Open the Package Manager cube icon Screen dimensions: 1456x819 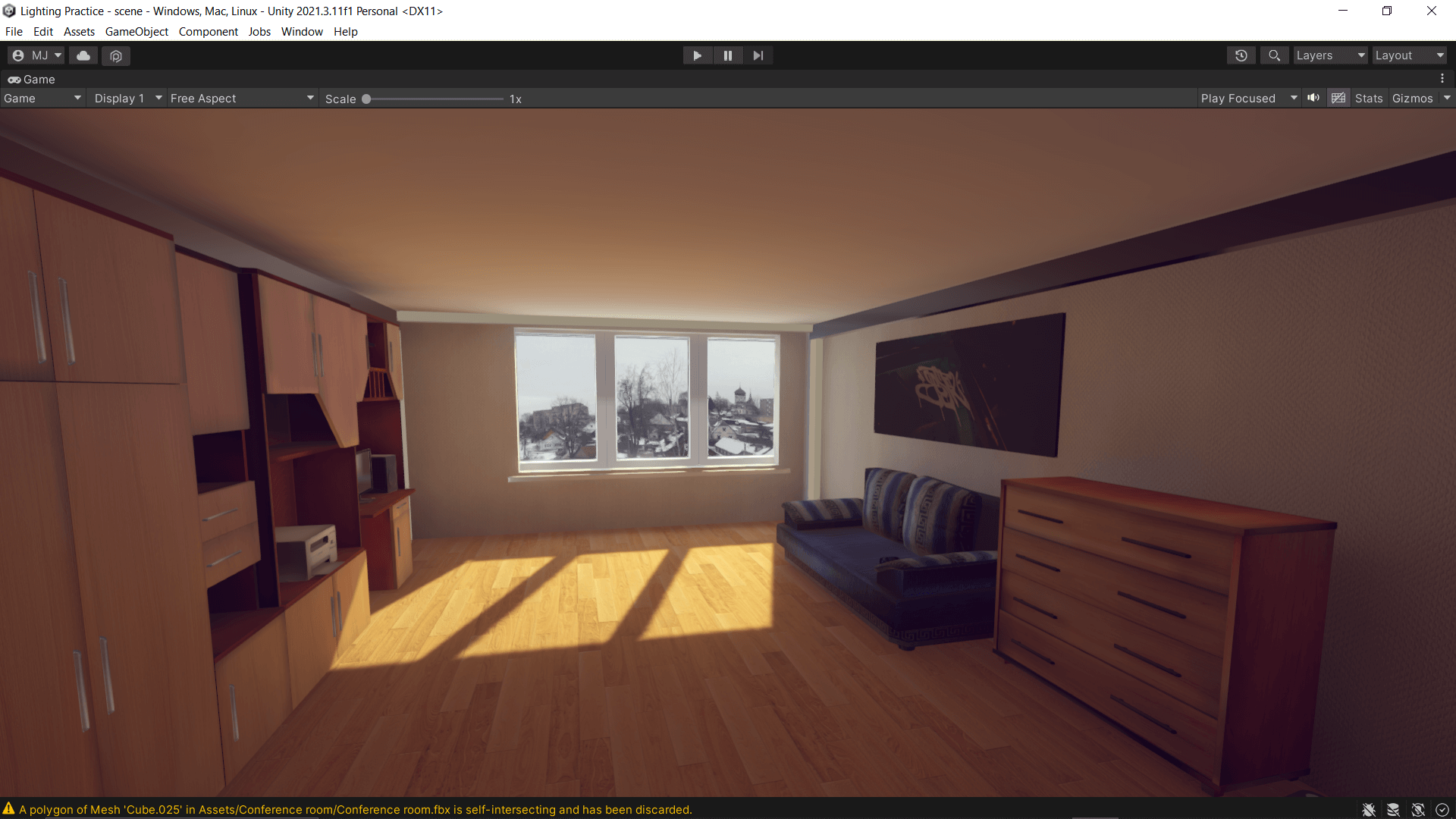pos(116,55)
